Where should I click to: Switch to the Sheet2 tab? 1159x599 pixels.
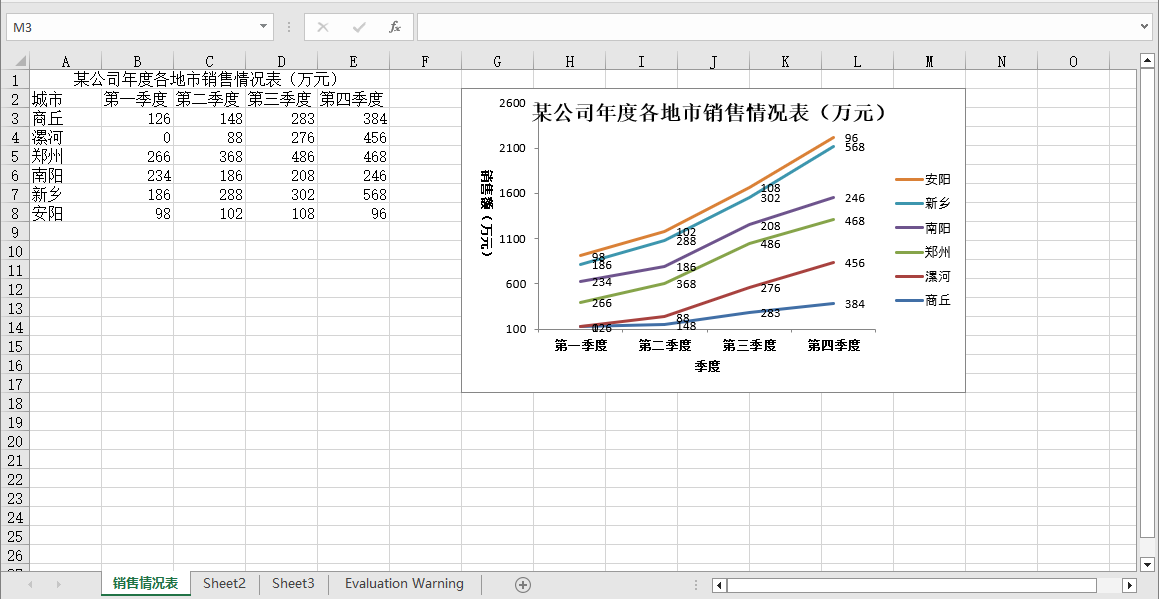(224, 584)
